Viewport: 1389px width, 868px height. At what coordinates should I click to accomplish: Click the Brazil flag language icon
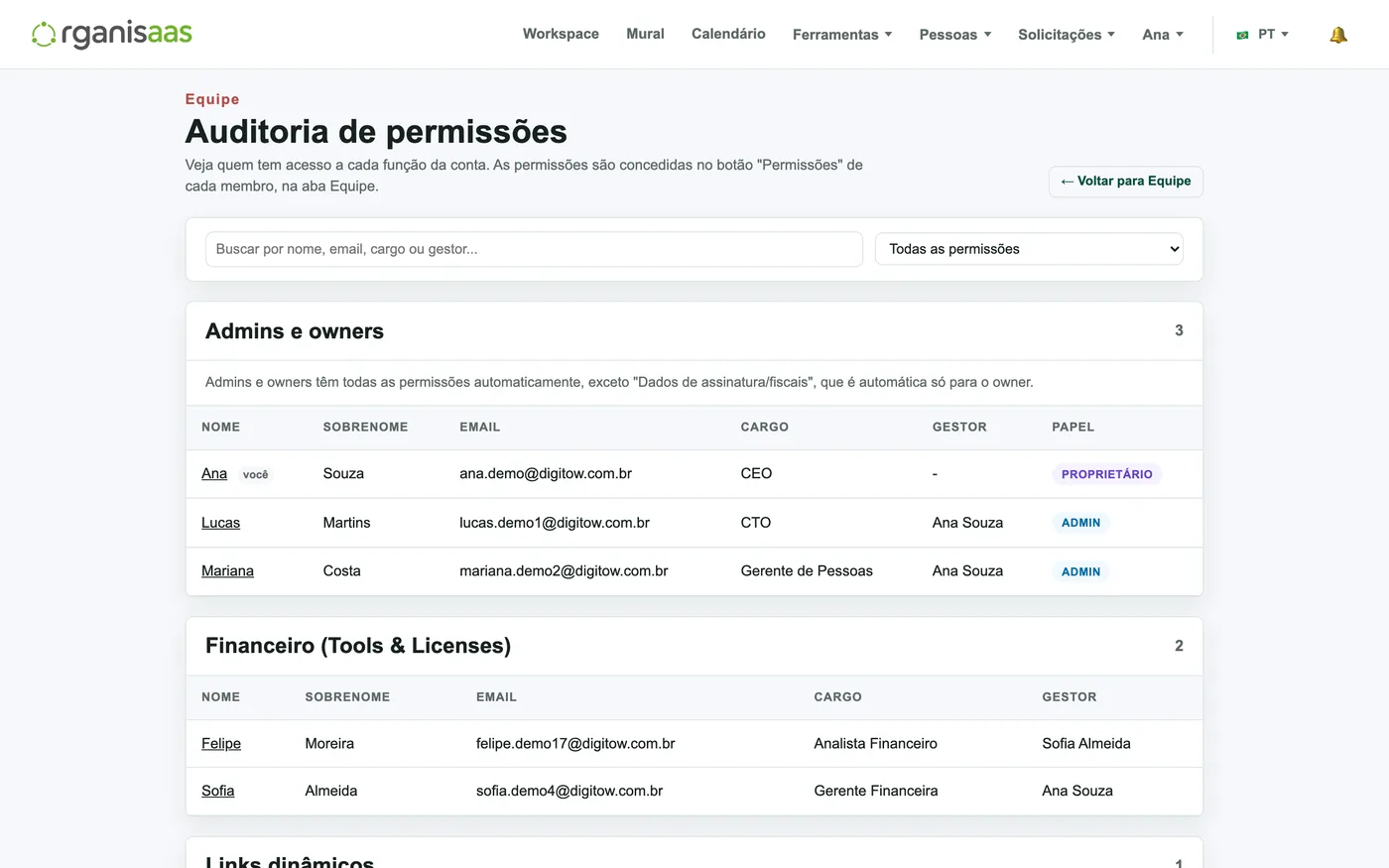1242,35
